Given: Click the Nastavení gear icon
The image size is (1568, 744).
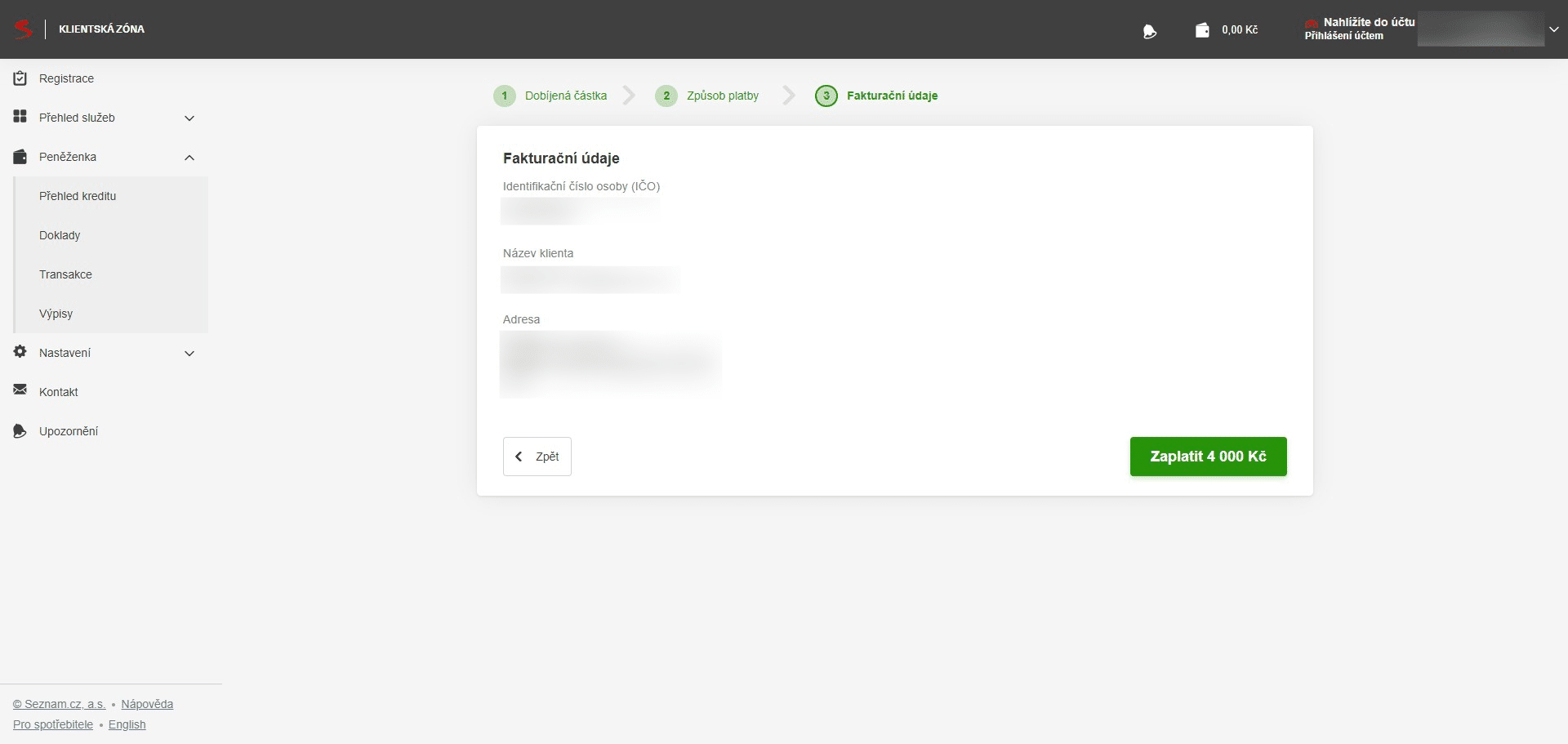Looking at the screenshot, I should pyautogui.click(x=20, y=352).
